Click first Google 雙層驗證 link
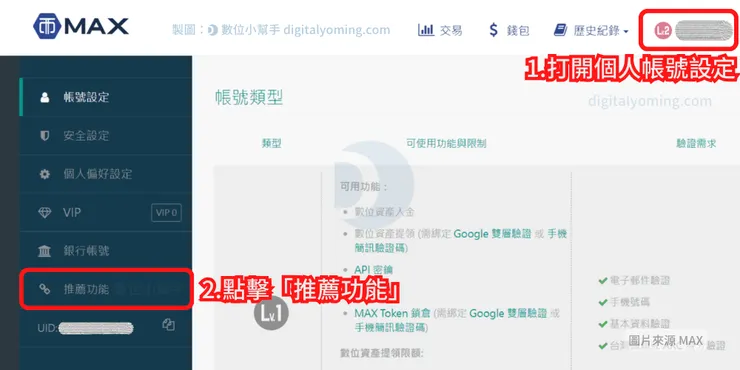This screenshot has width=740, height=370. [492, 234]
